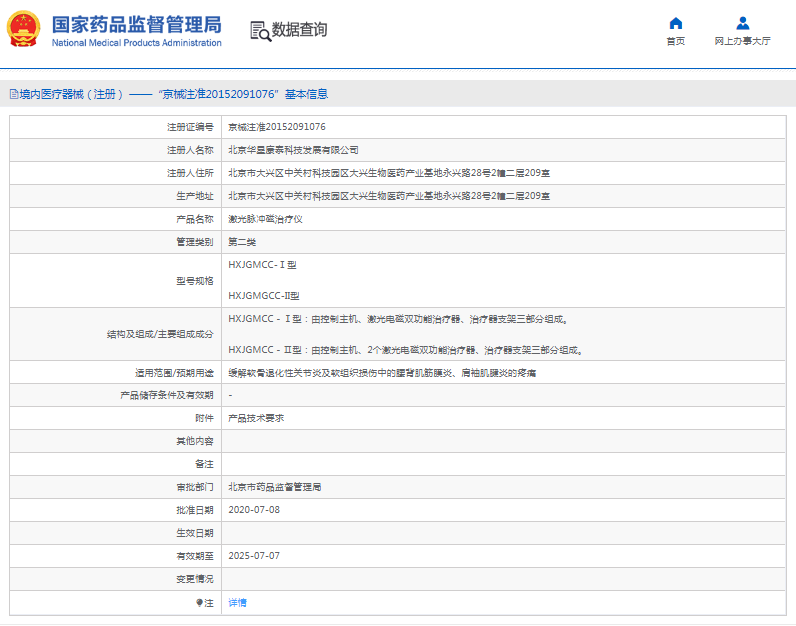Click approval department 北京市药品监督管理局
Screen dimensions: 796x626
pyautogui.click(x=275, y=487)
